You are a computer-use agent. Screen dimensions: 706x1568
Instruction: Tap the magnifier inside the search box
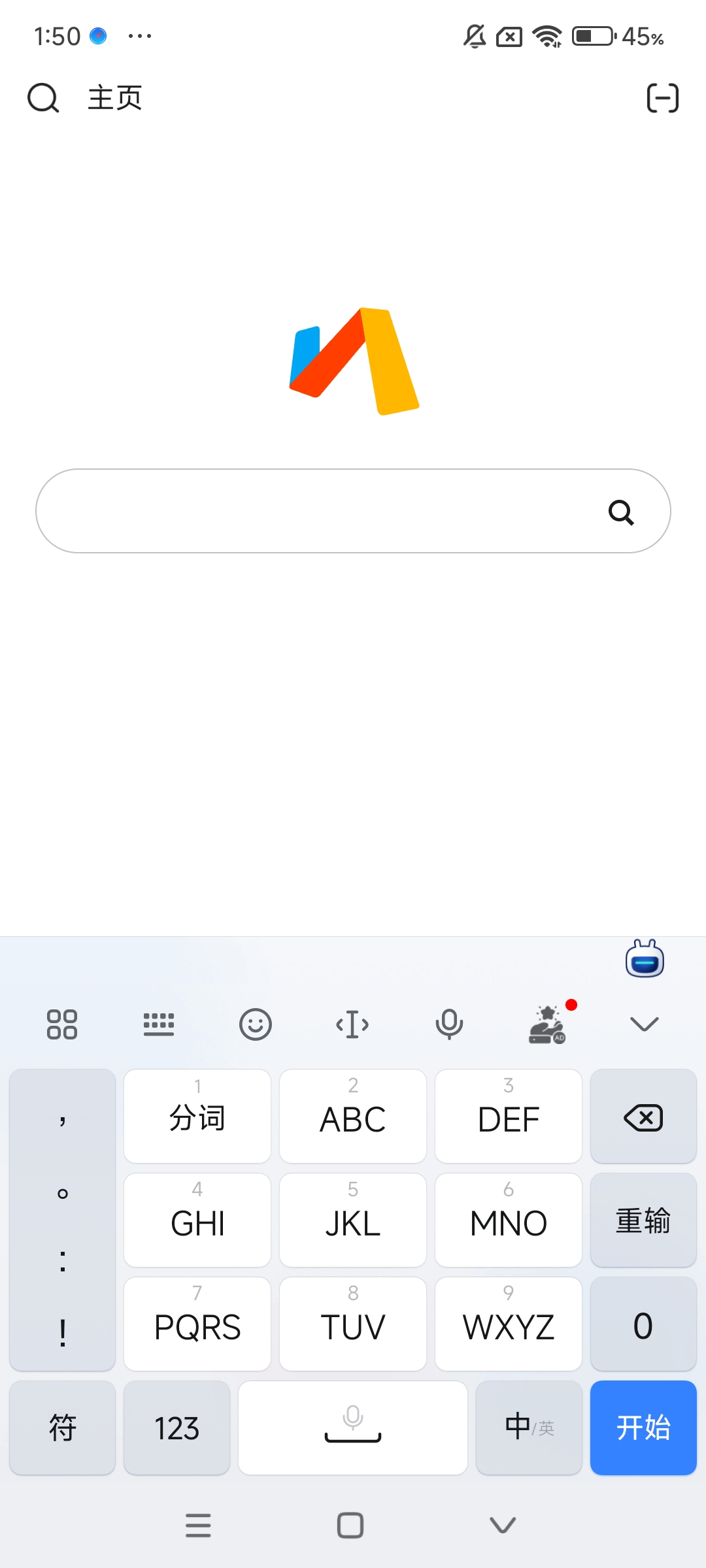pyautogui.click(x=621, y=512)
